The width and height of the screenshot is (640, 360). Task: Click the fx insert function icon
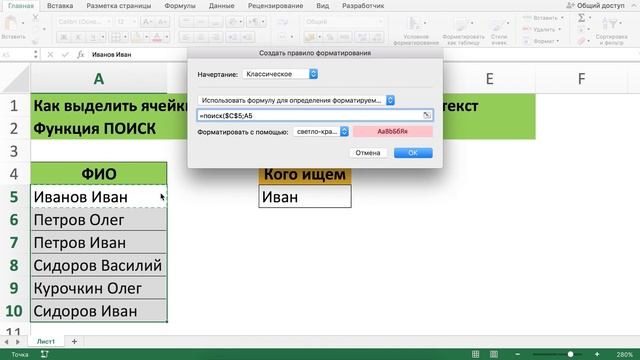coord(80,54)
